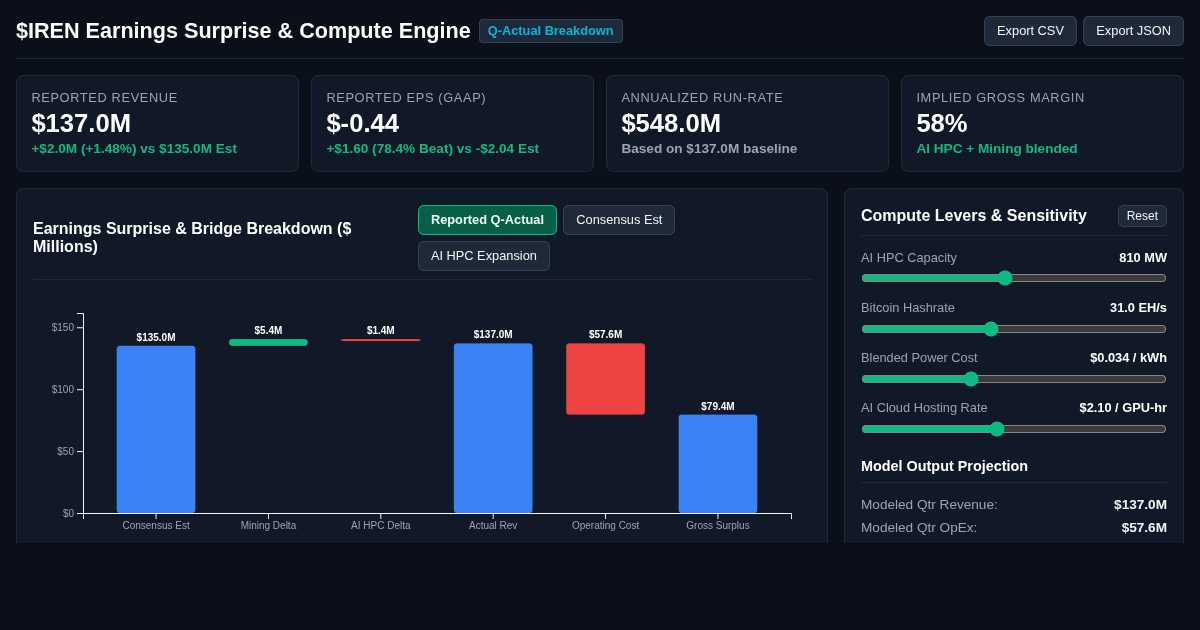Click the 810 MW capacity value

coord(1143,257)
